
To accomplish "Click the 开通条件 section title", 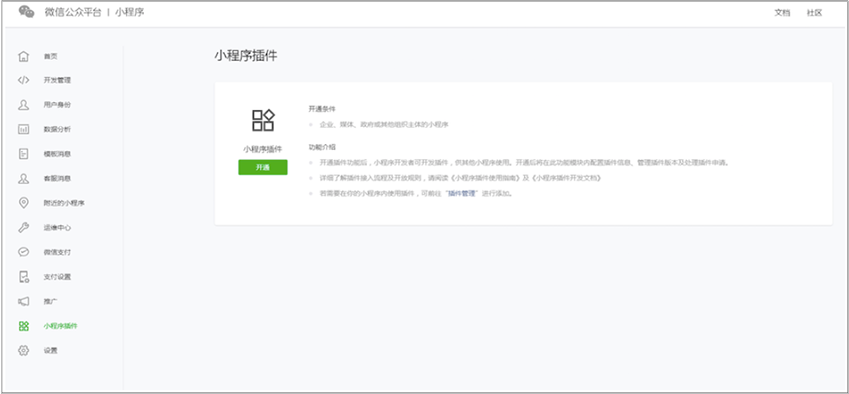I will (x=322, y=109).
